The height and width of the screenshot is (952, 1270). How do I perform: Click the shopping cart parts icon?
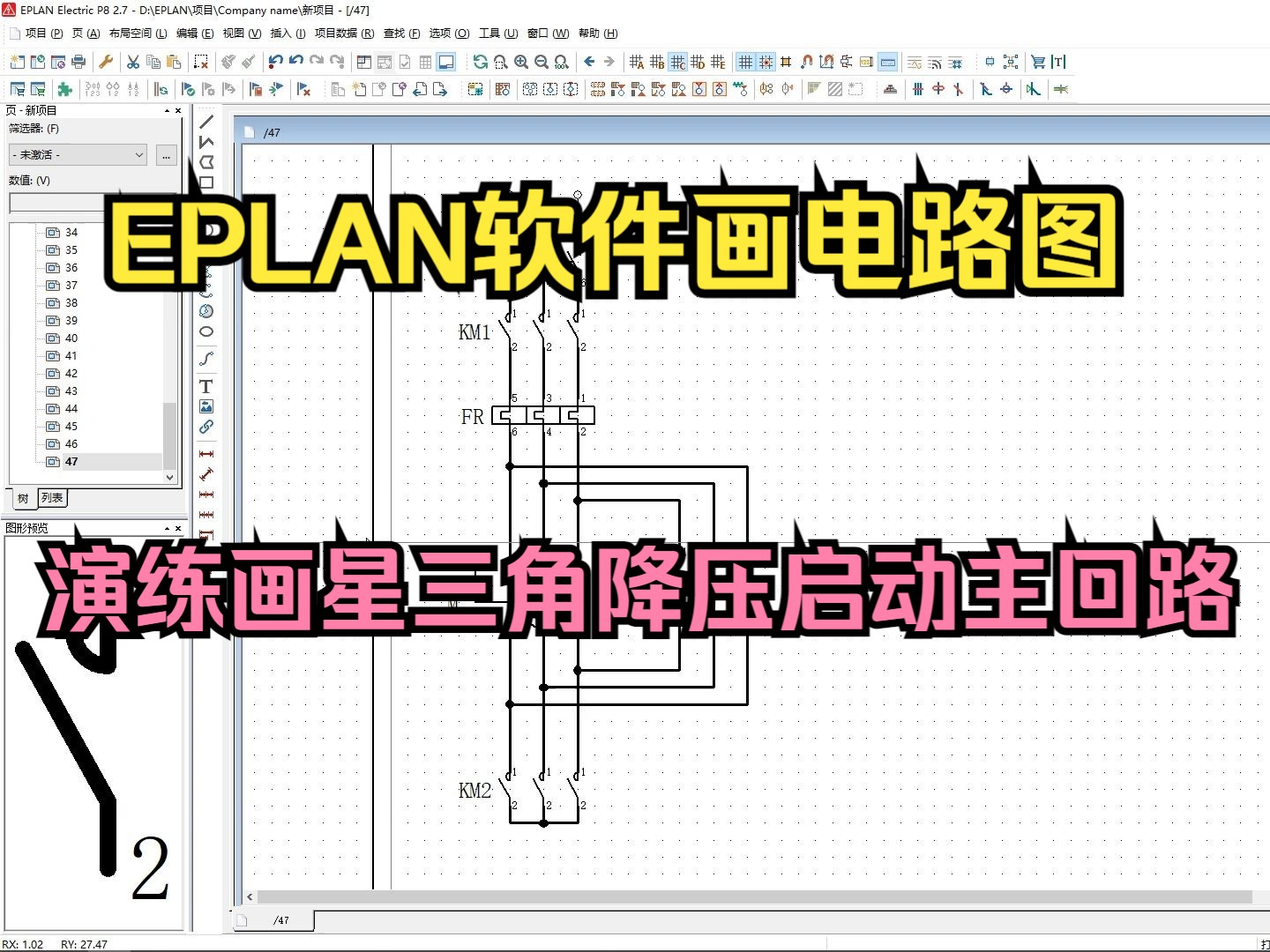pyautogui.click(x=1038, y=62)
